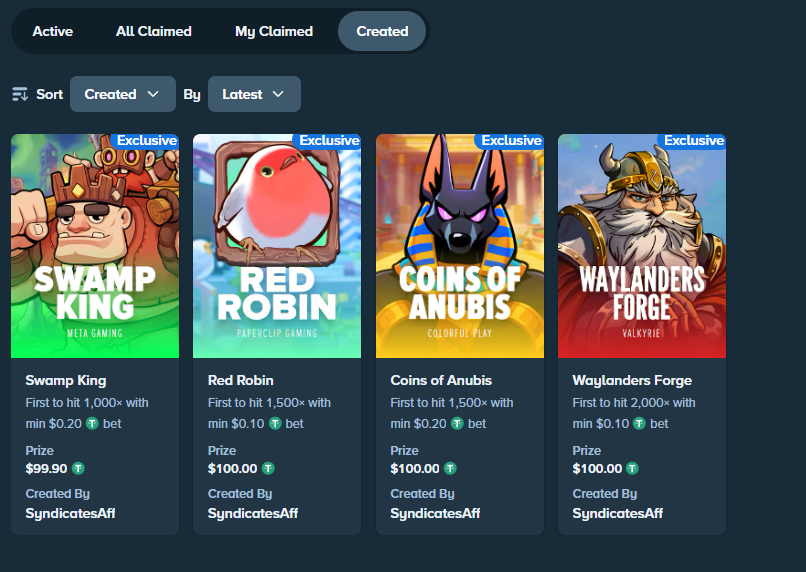This screenshot has height=572, width=806.
Task: Click the Coins of Anubis title text
Action: point(441,380)
